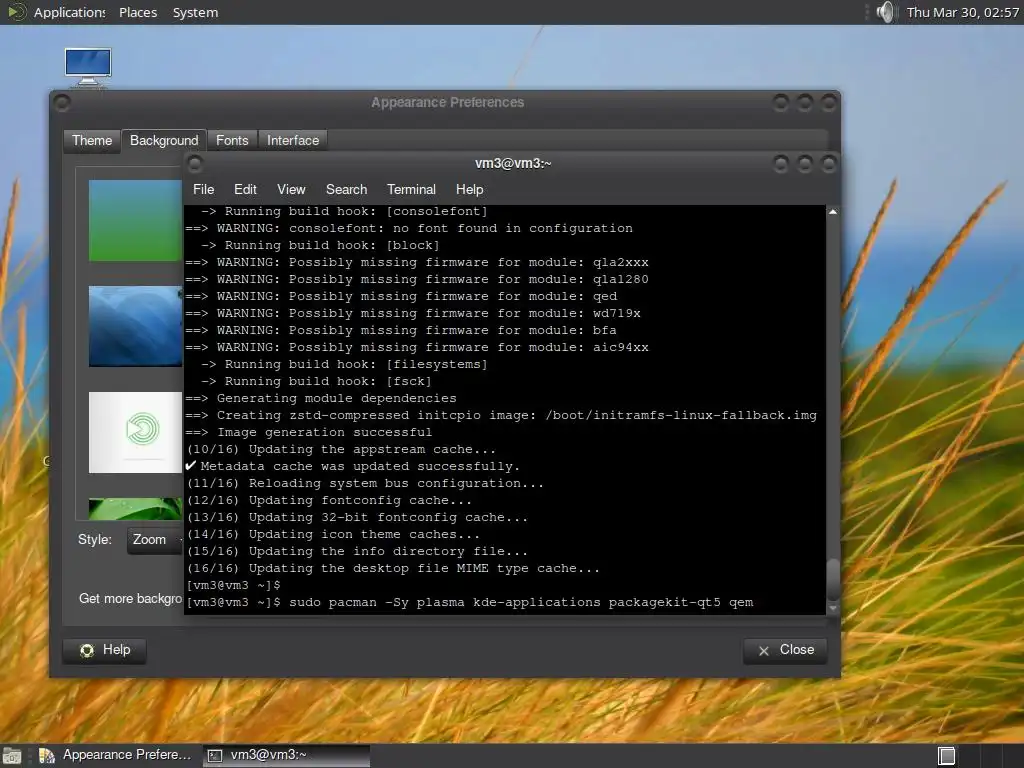This screenshot has width=1024, height=768.
Task: Click the Close button in Appearance Preferences
Action: pos(786,650)
